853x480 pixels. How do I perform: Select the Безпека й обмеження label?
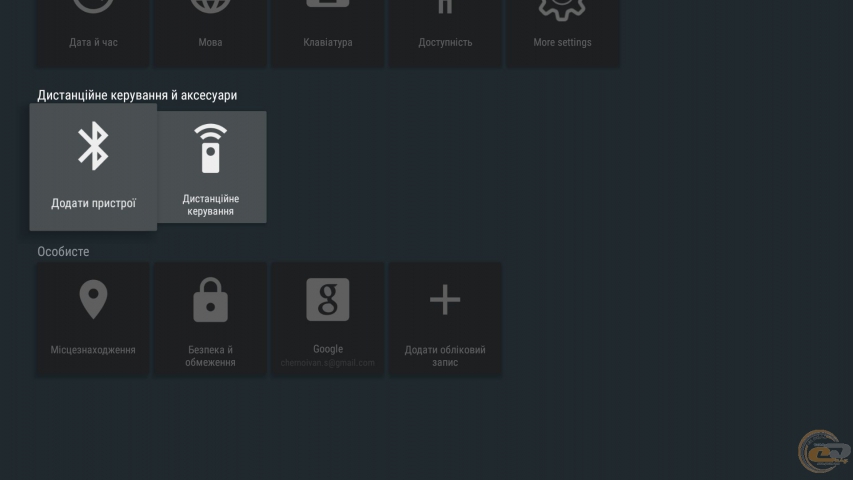tap(210, 356)
